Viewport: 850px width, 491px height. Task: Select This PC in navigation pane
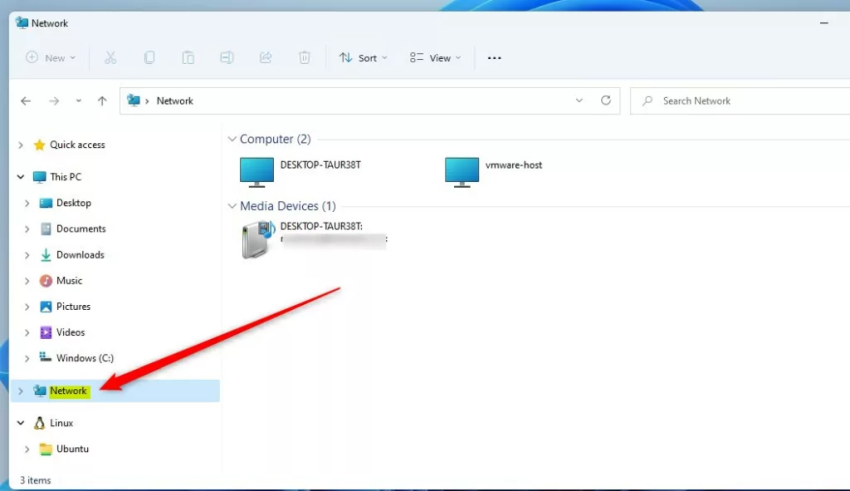65,177
